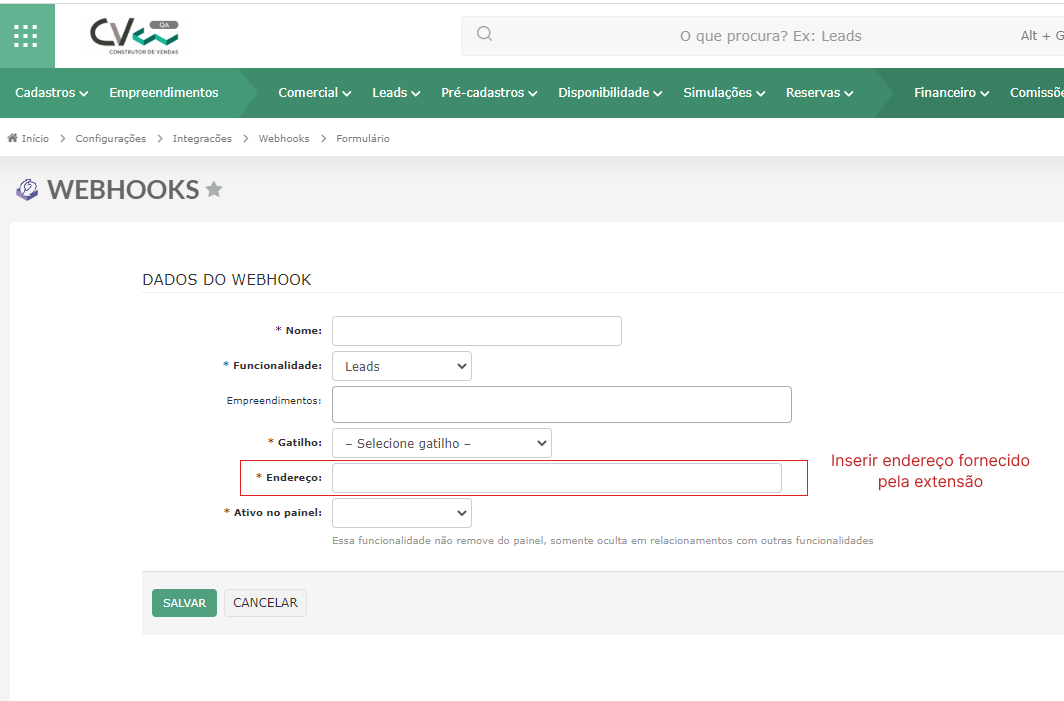Focus the Endereço input field
1064x701 pixels.
point(557,478)
